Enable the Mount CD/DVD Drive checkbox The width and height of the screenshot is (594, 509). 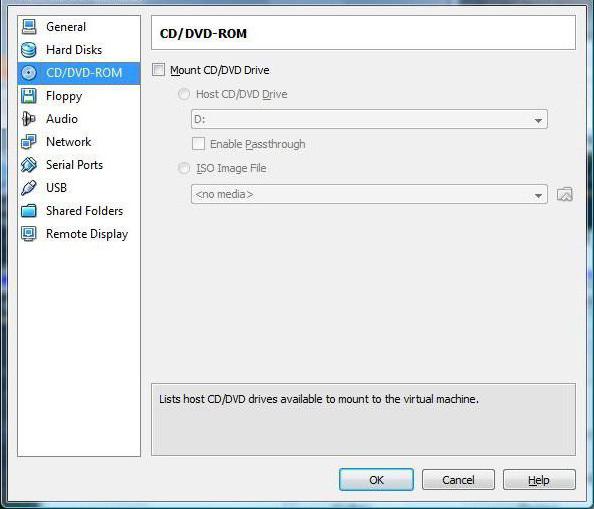(x=158, y=70)
